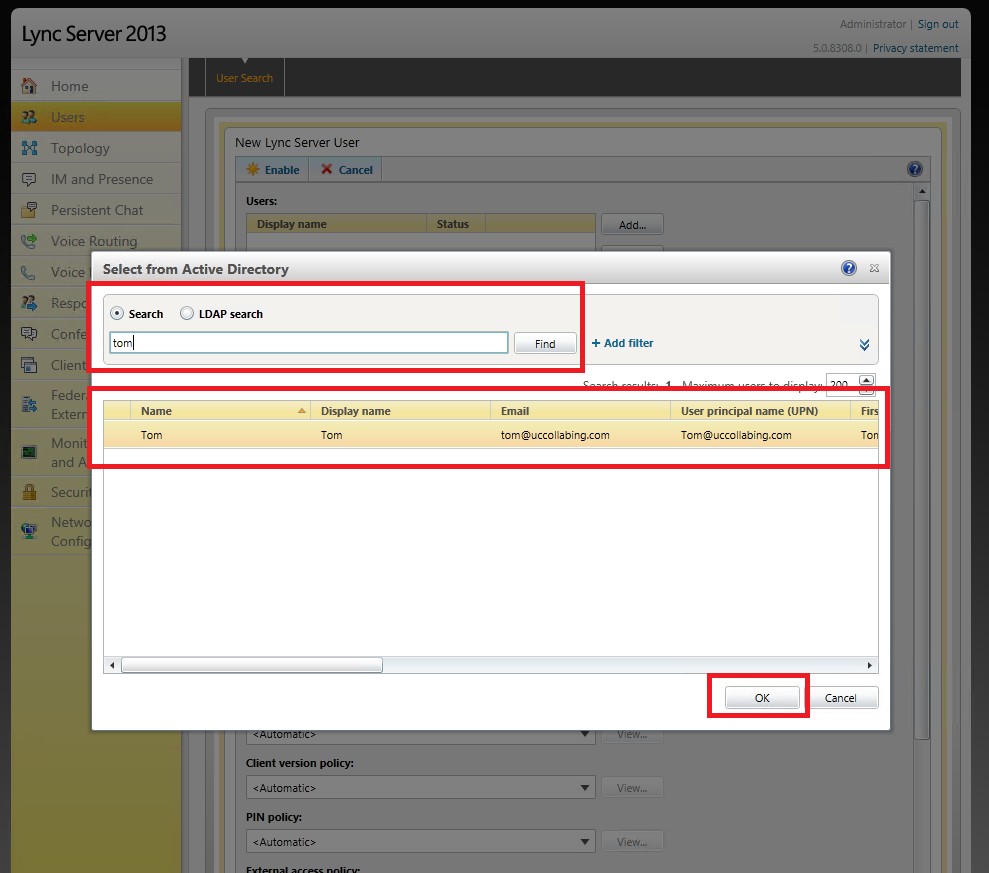This screenshot has height=873, width=989.
Task: Click tom@uccollabing.com email cell
Action: (x=555, y=435)
